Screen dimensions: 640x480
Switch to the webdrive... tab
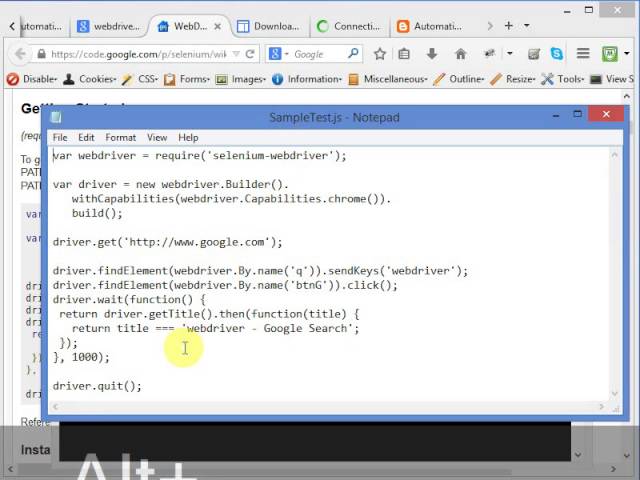[109, 27]
